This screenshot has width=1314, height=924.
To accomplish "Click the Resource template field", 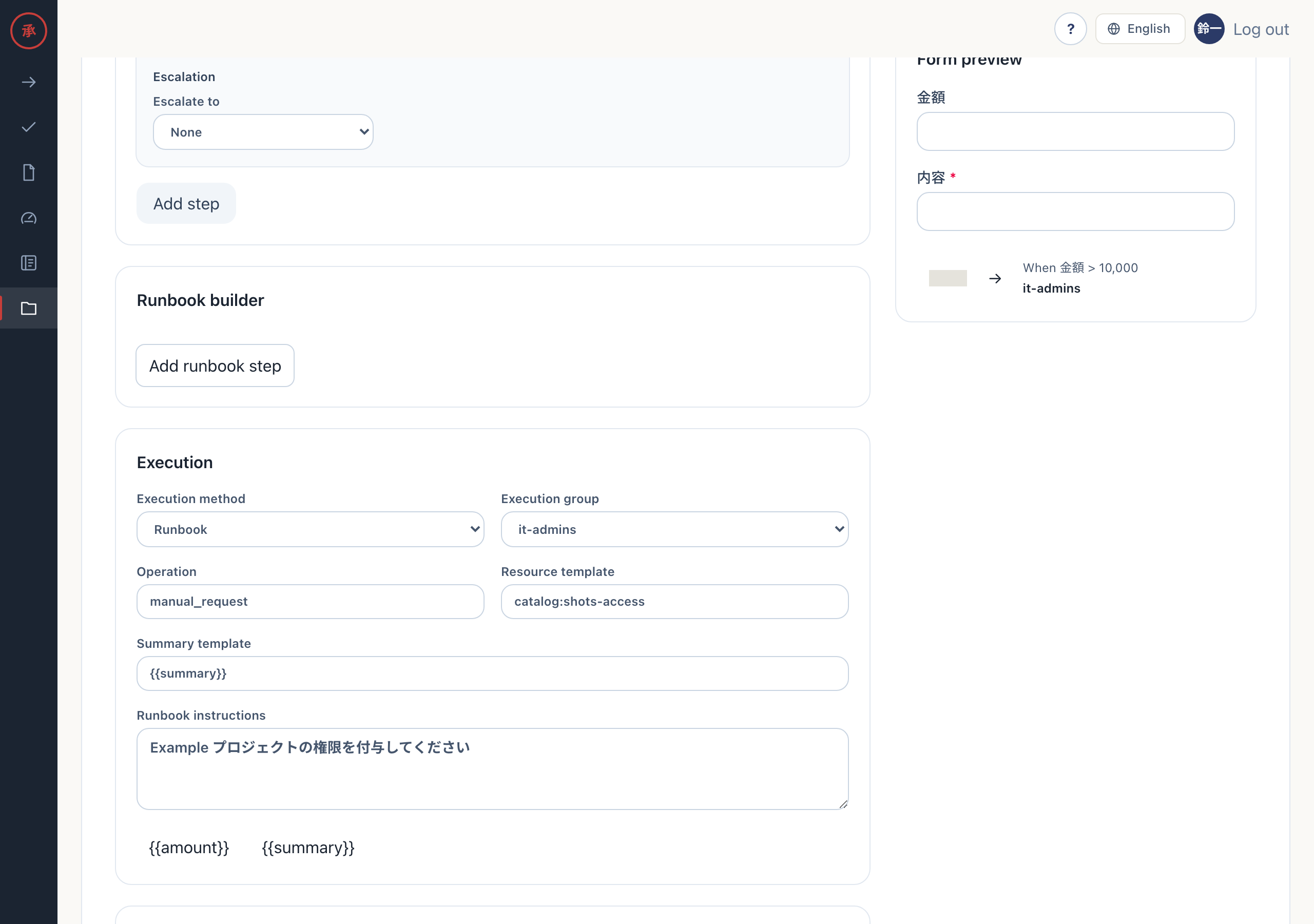I will 674,601.
